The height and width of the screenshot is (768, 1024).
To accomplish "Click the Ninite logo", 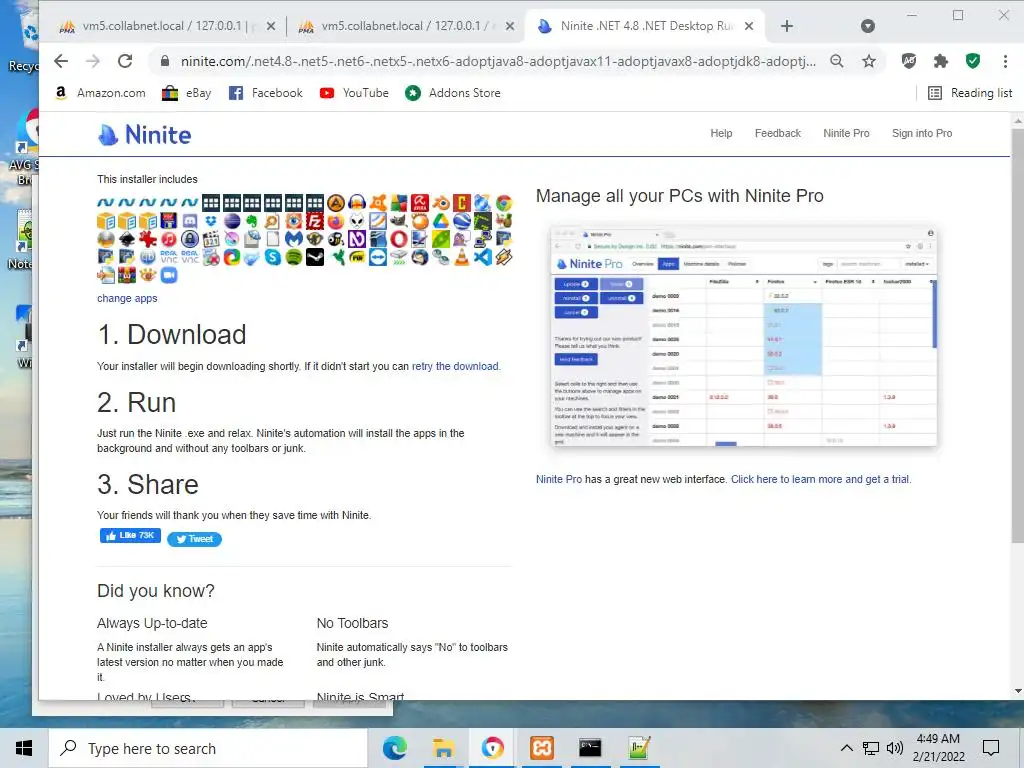I will [144, 135].
